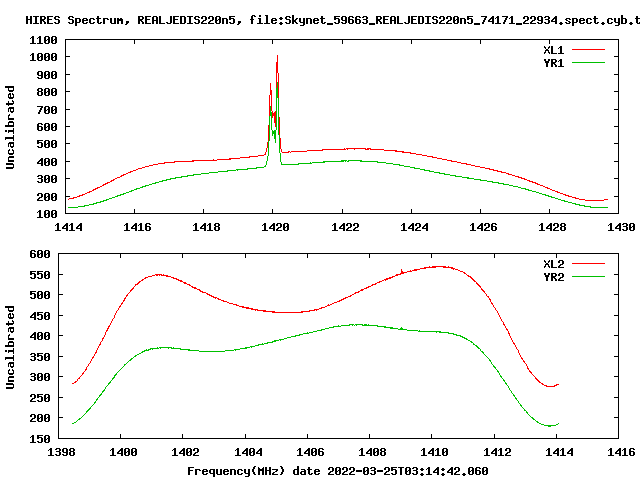Image resolution: width=640 pixels, height=480 pixels.
Task: Click the 1416 x-axis label on bottom plot
Action: coord(621,452)
